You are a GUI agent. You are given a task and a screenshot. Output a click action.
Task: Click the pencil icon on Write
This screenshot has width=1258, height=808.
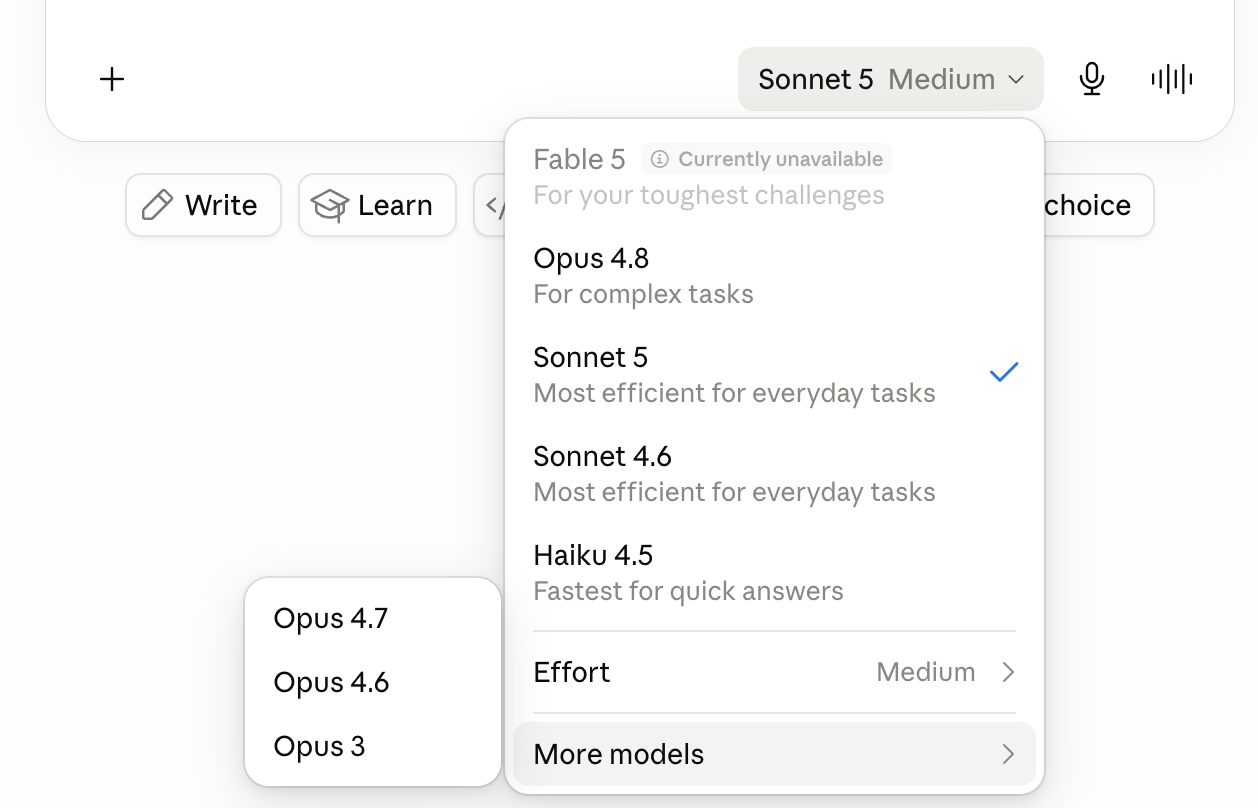point(157,205)
